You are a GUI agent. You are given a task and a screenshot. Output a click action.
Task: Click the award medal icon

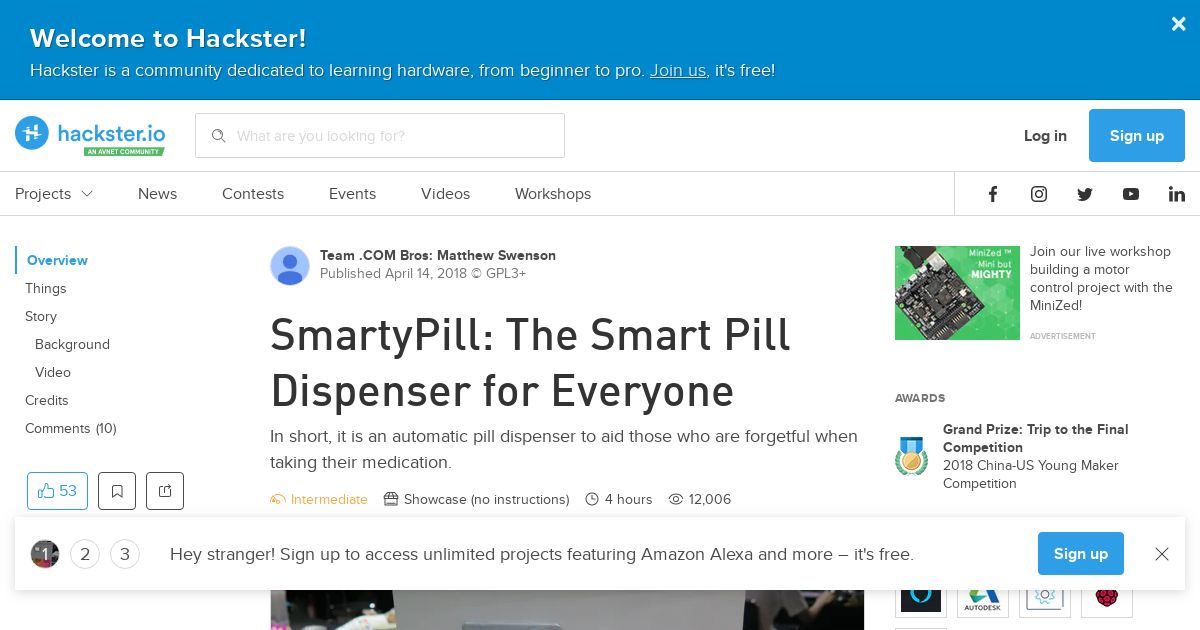tap(911, 456)
